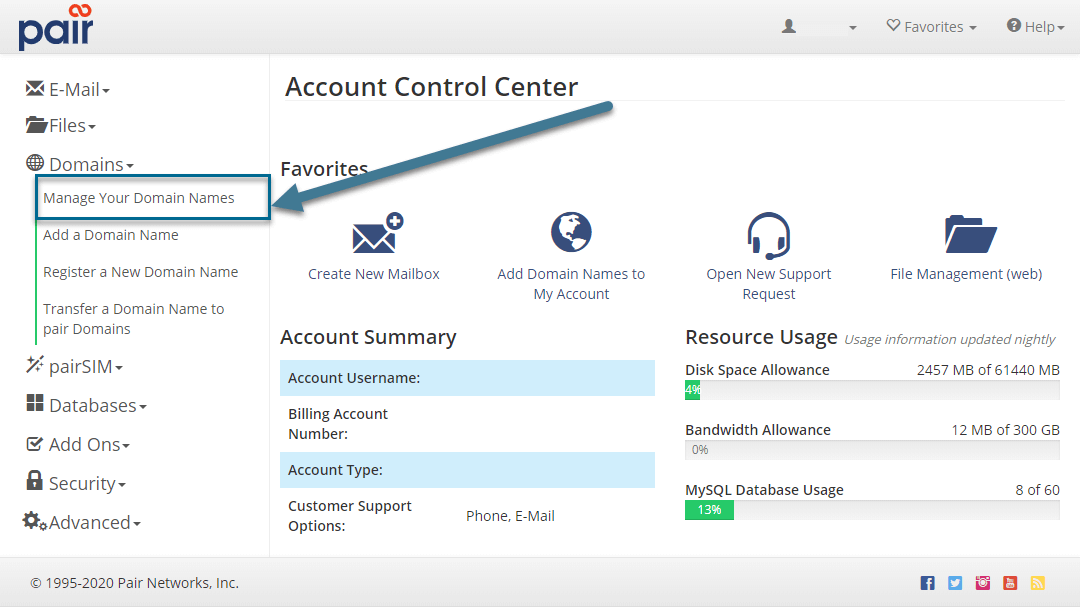Click the Add Ons checkbox-pencil icon
Screen dimensions: 1080x607
click(x=34, y=444)
